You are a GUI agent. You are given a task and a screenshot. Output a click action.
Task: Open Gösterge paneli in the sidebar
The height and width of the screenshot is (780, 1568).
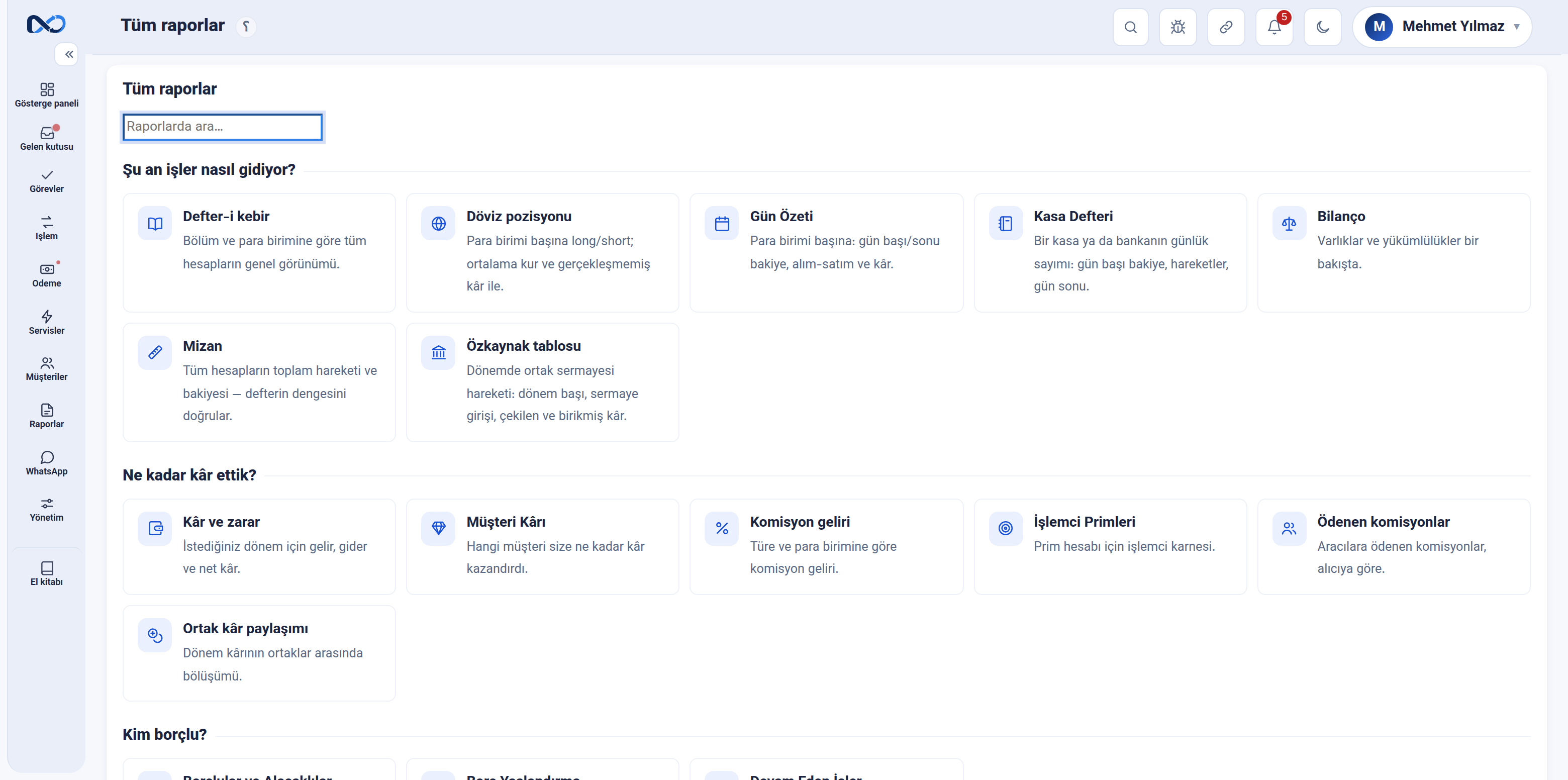coord(47,95)
